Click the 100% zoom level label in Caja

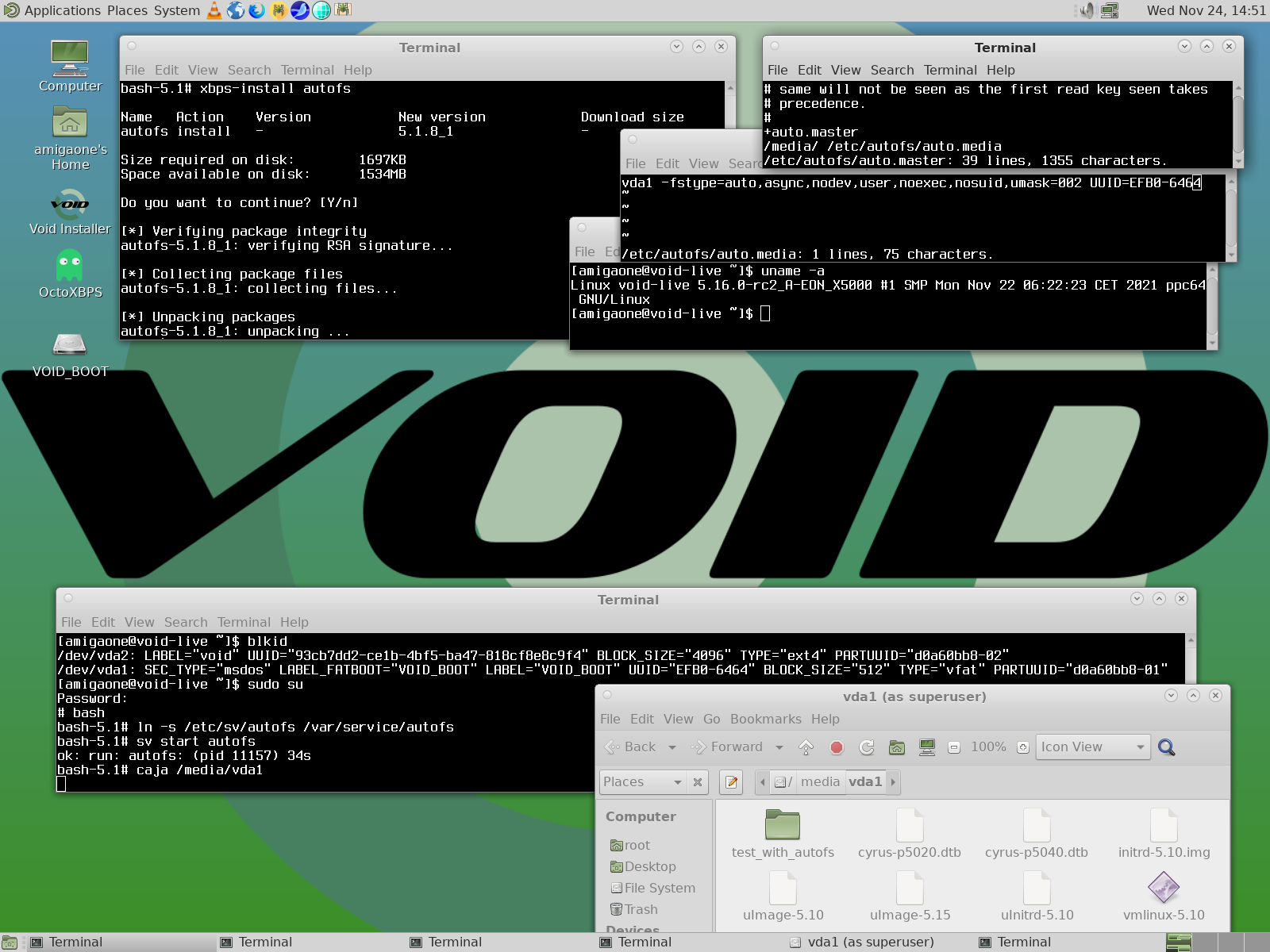(x=988, y=747)
